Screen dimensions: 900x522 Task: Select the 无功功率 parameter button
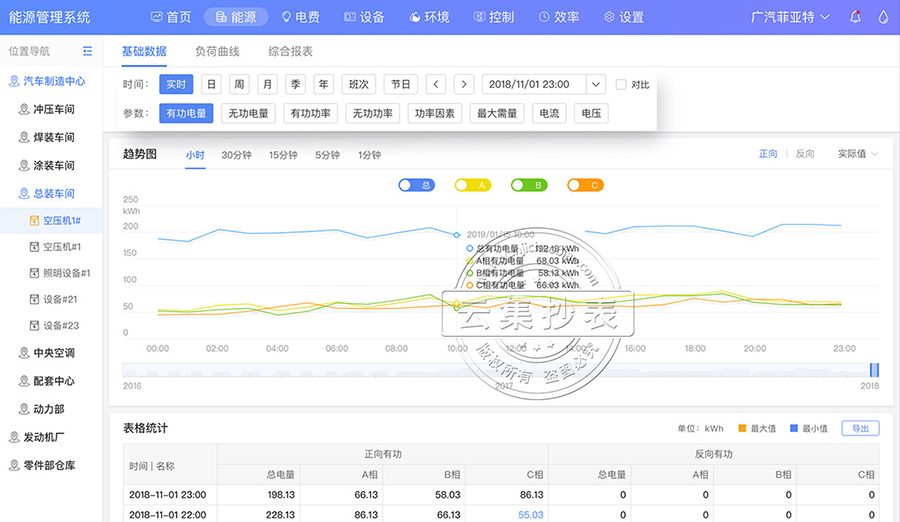(x=373, y=114)
